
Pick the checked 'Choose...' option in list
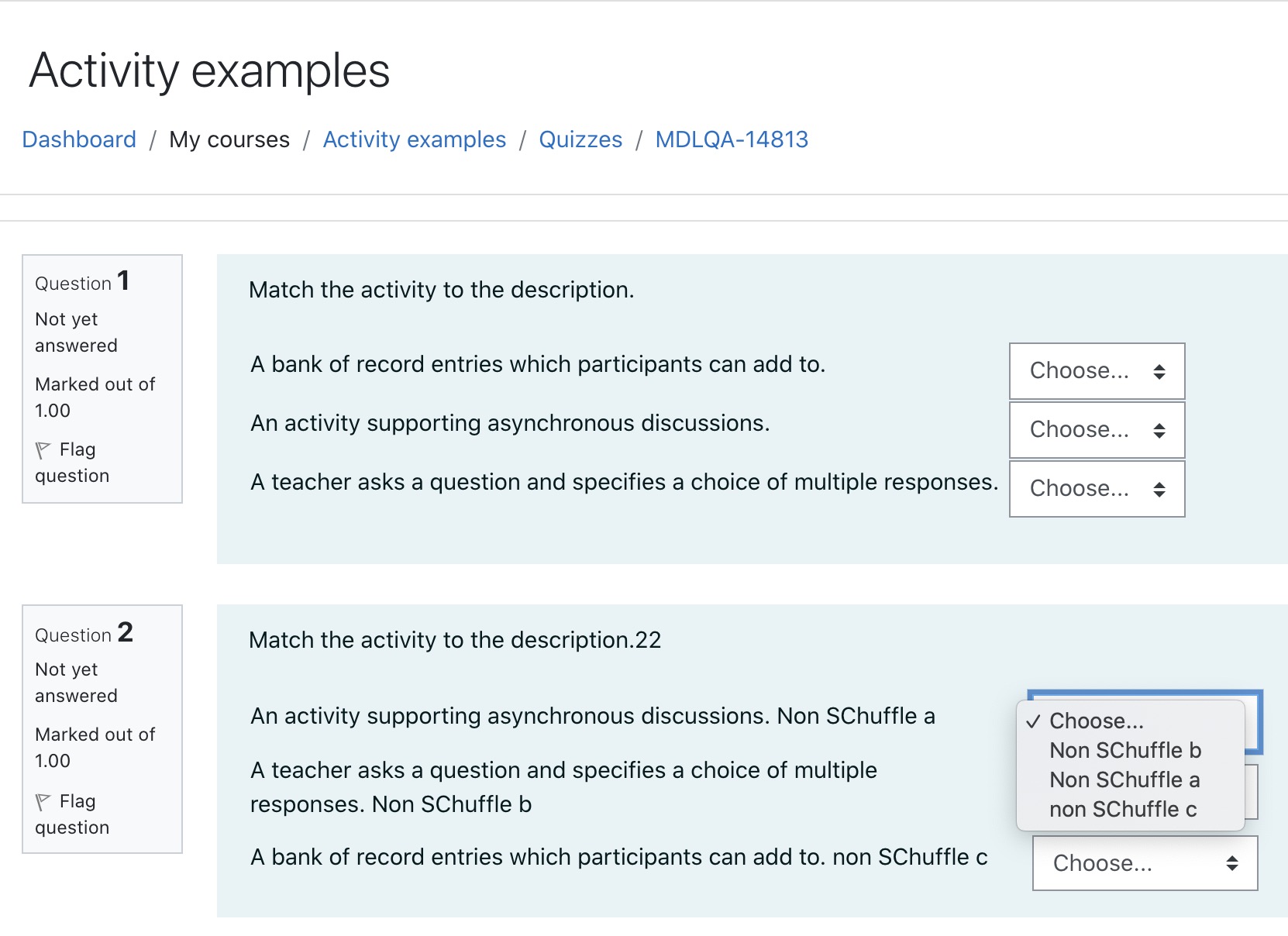(1096, 721)
